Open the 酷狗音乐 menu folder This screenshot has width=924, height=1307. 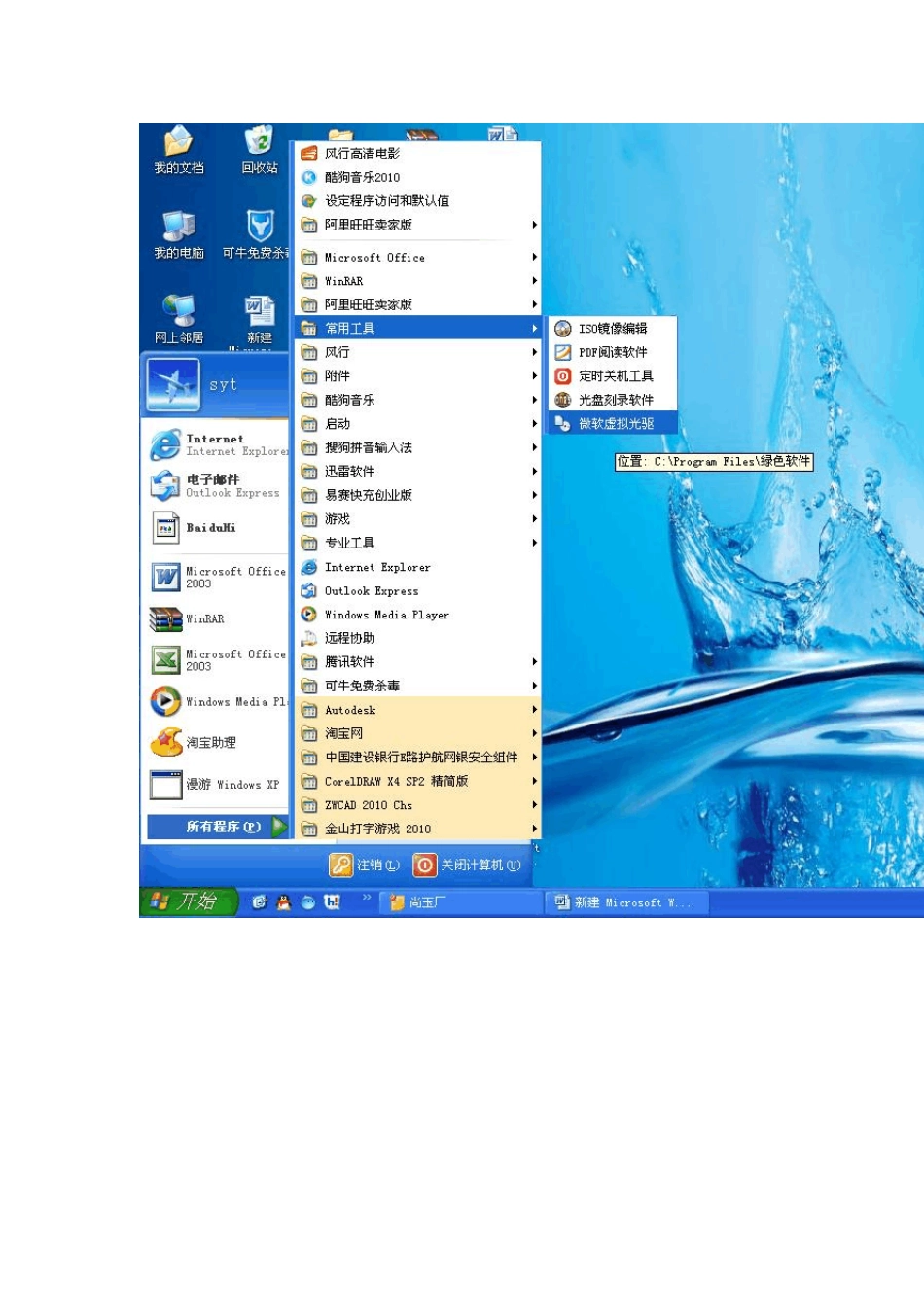point(418,400)
